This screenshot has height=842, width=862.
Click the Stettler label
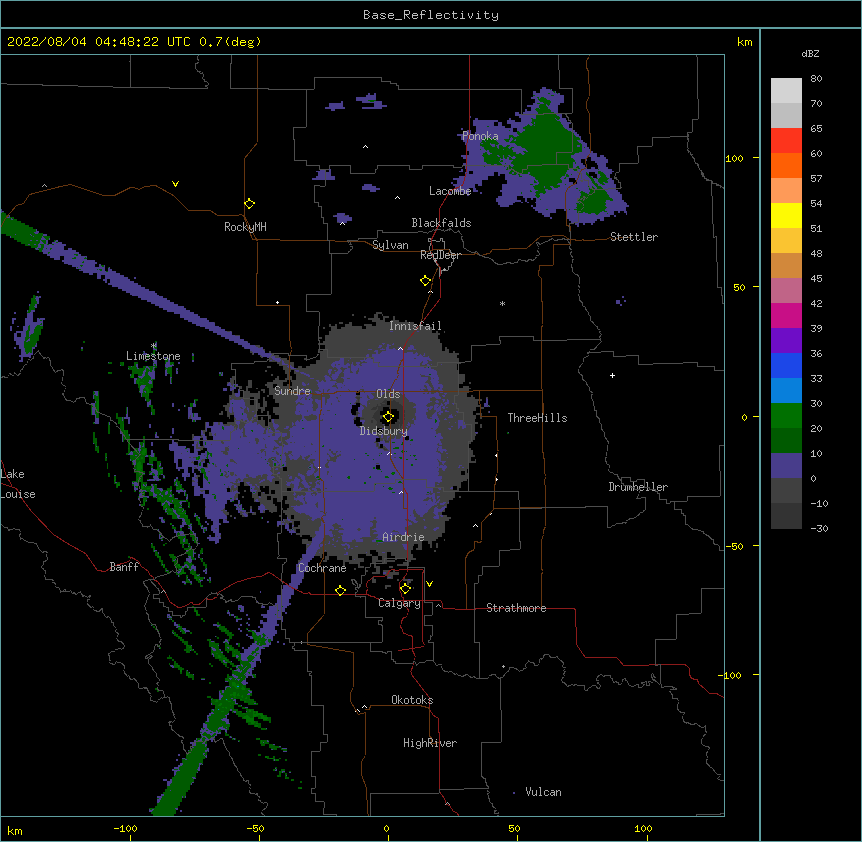click(634, 237)
